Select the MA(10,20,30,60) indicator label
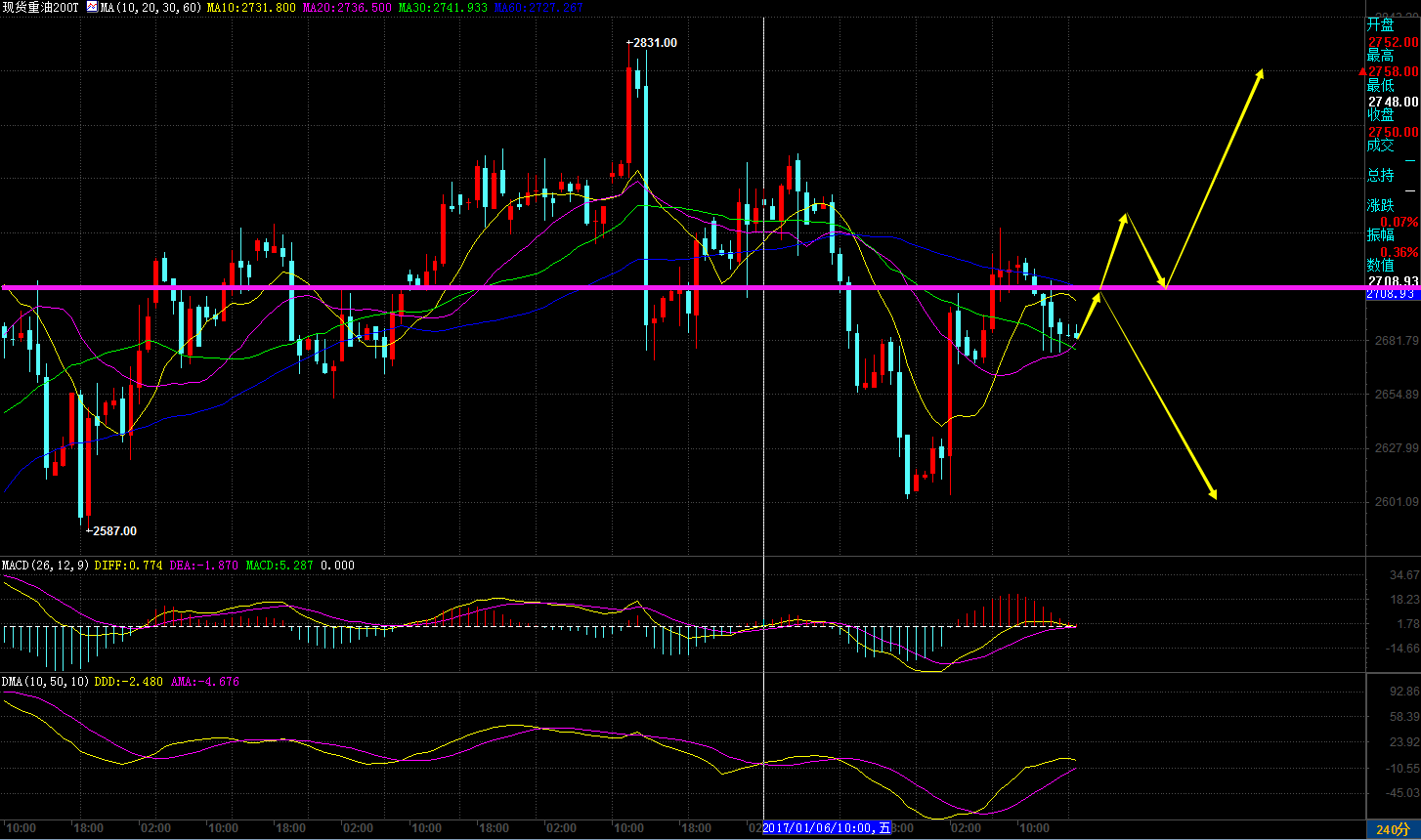The image size is (1421, 840). tap(151, 7)
